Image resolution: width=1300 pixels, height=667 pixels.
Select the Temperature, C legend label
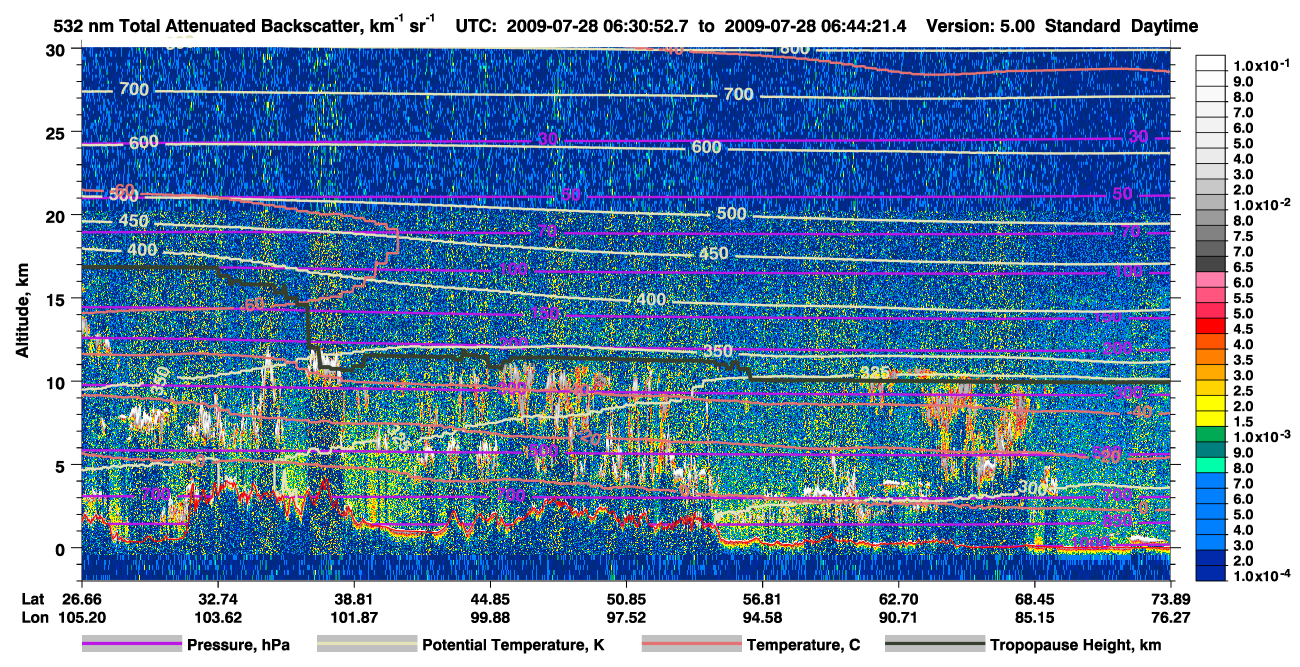(x=803, y=646)
